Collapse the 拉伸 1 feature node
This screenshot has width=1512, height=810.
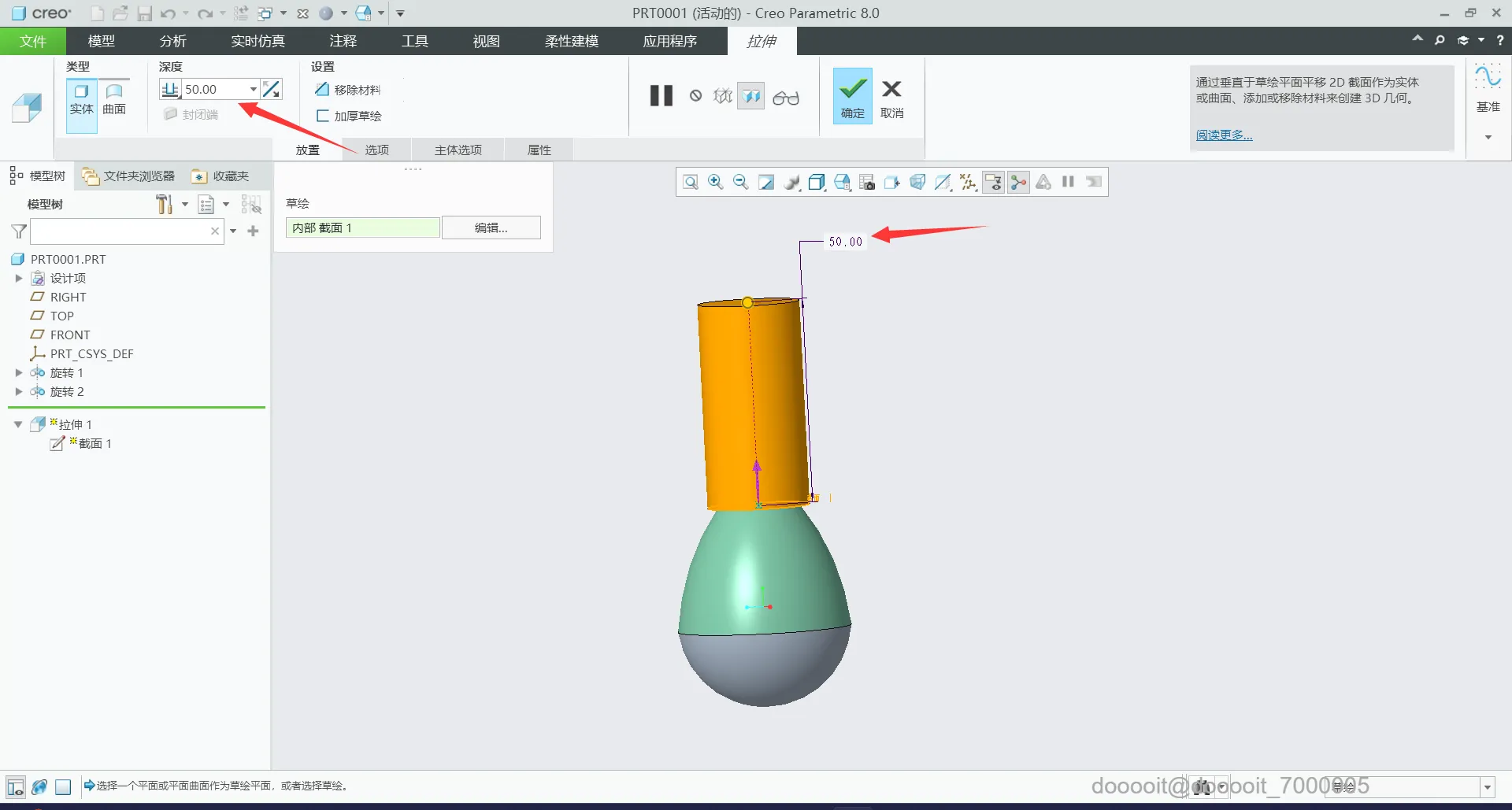[x=18, y=424]
